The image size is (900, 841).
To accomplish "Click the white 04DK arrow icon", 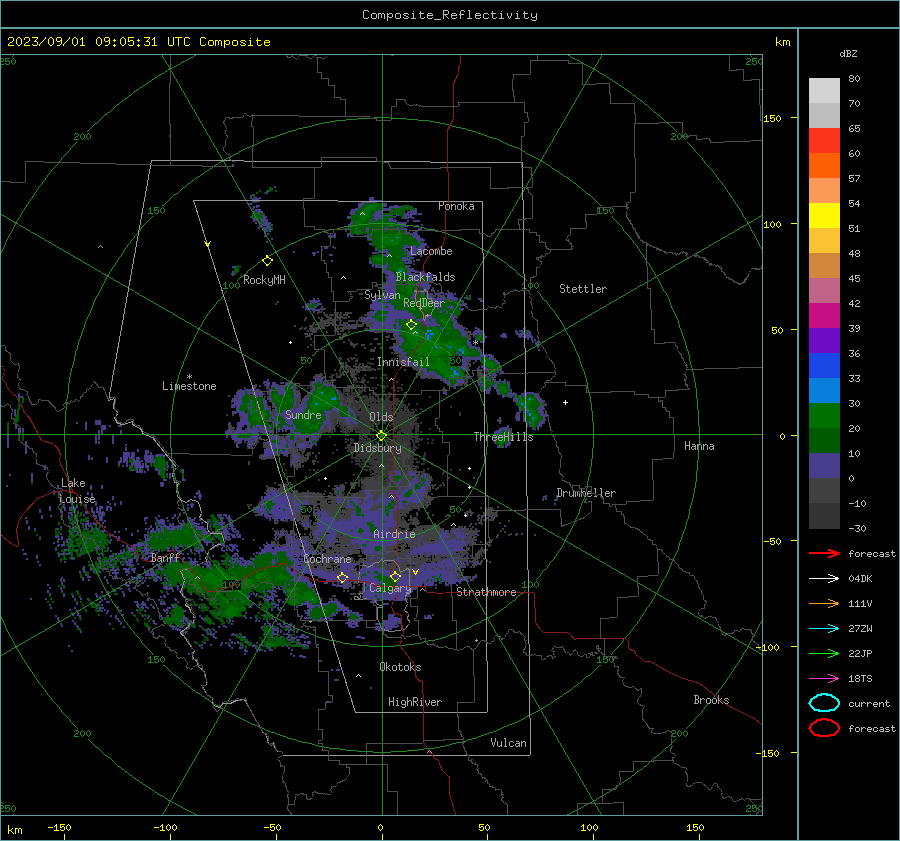I will tap(824, 578).
